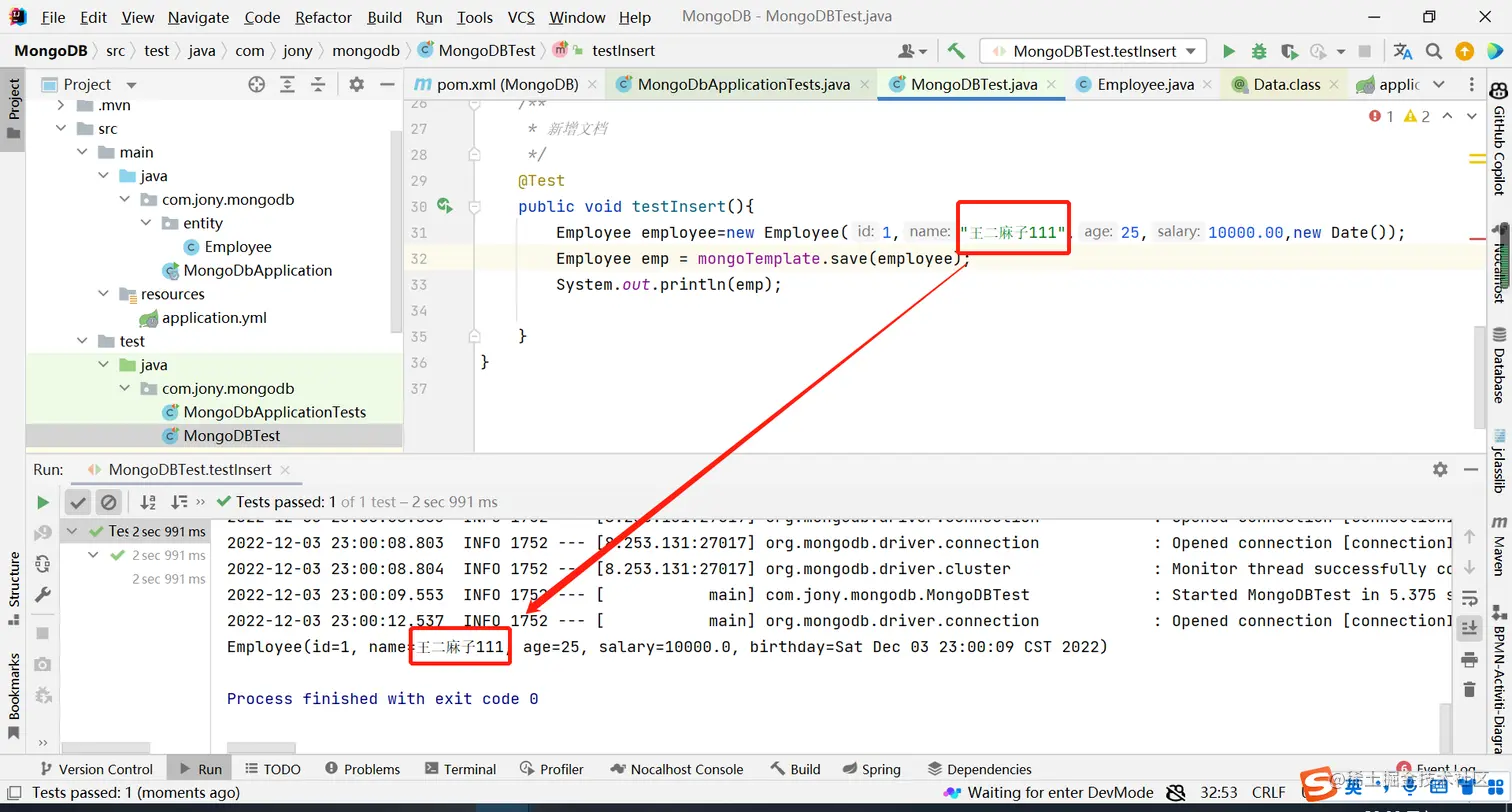This screenshot has width=1512, height=812.
Task: Expand the .mvn folder node
Action: point(61,105)
